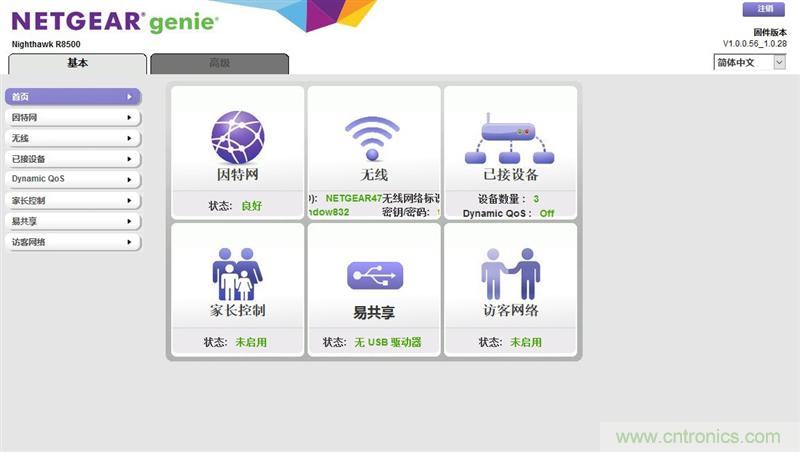Click the Internet globe icon

tap(237, 137)
